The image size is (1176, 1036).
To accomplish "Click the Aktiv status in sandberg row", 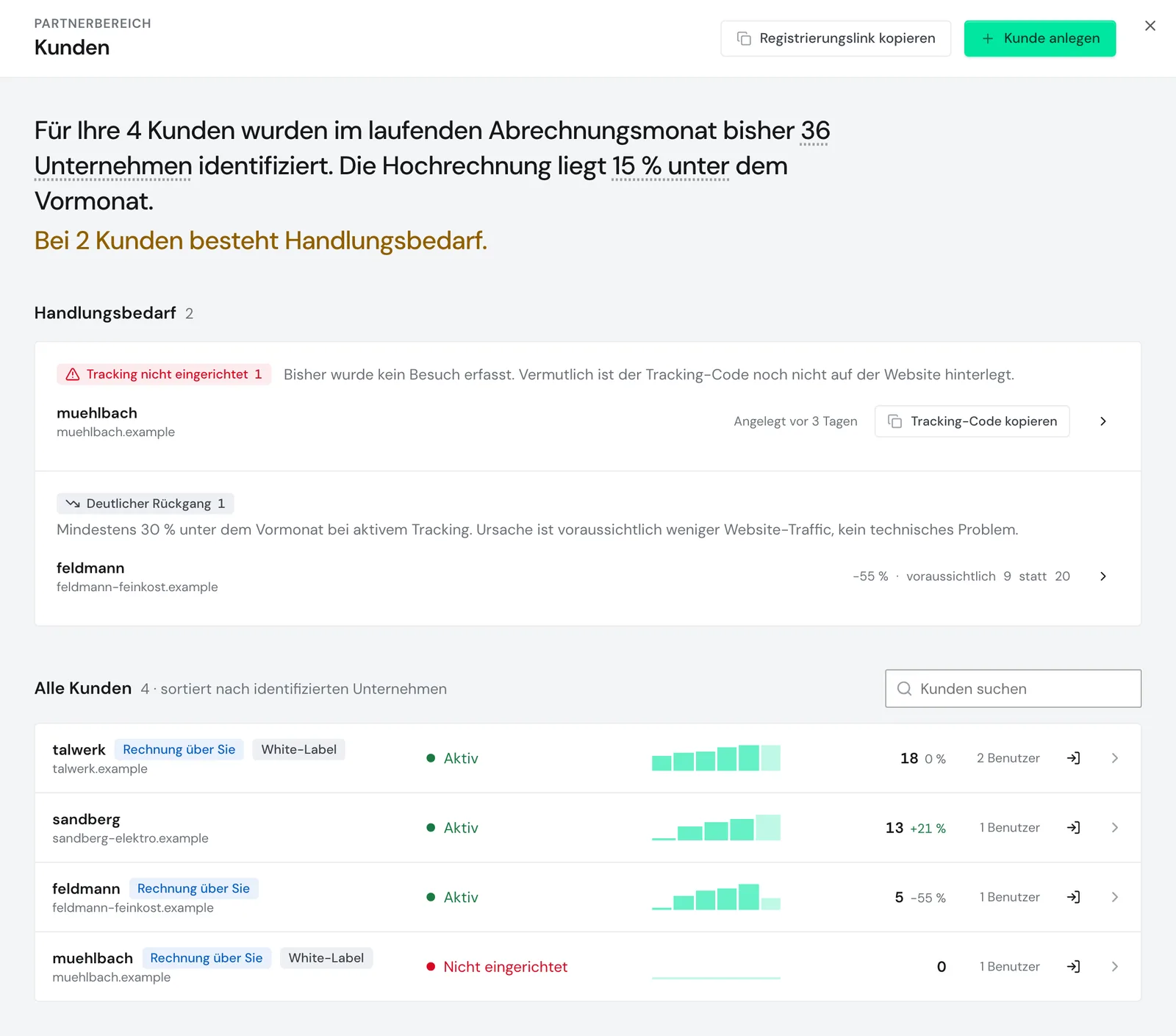I will click(452, 828).
